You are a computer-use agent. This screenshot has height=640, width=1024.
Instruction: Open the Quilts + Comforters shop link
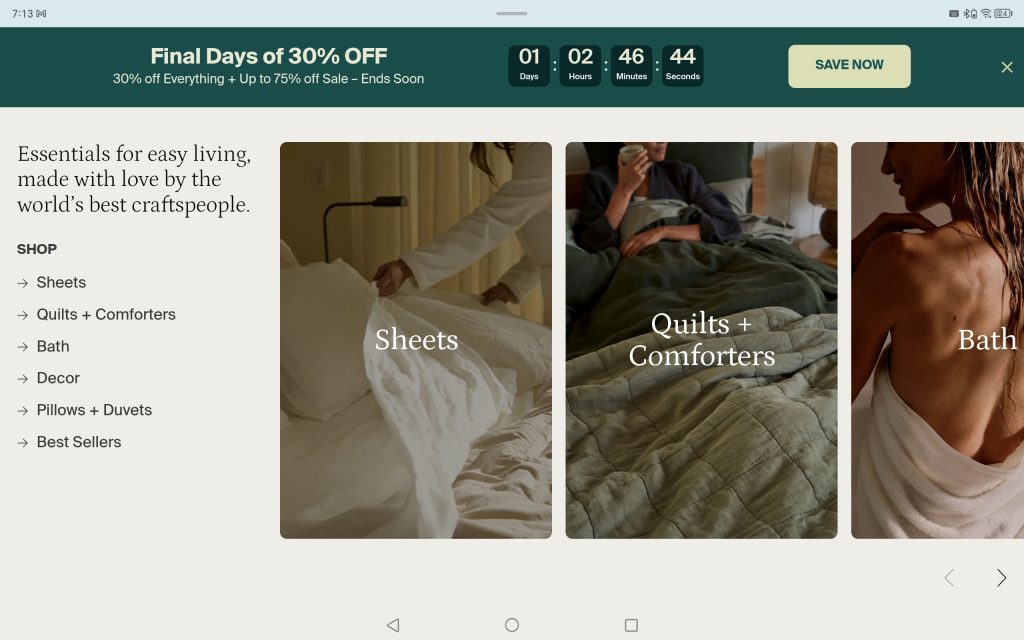coord(106,314)
